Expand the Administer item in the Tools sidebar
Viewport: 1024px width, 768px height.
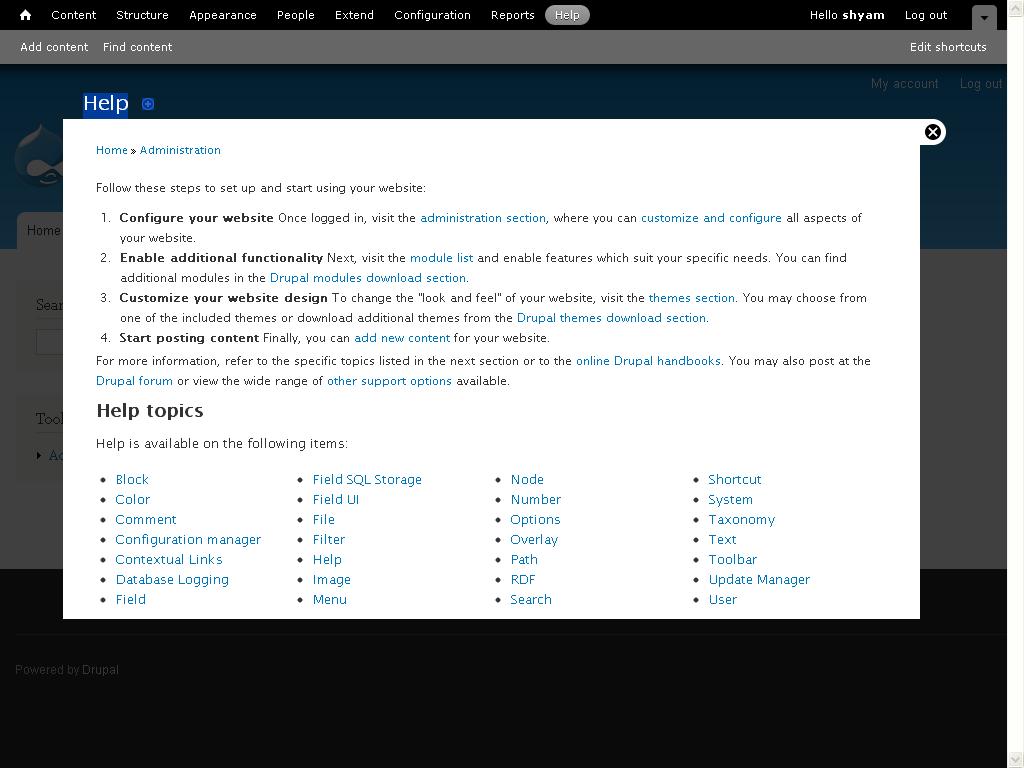pos(40,455)
